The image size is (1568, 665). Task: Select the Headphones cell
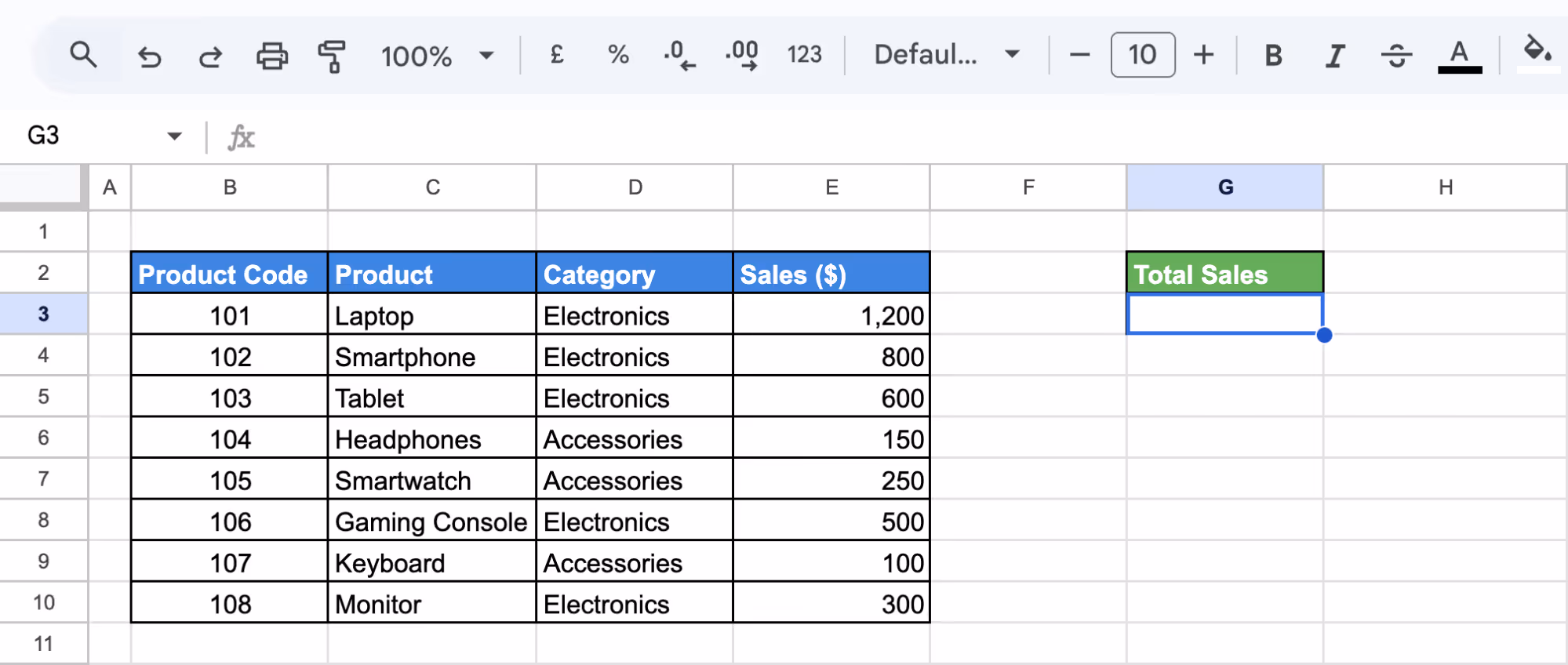[x=432, y=438]
